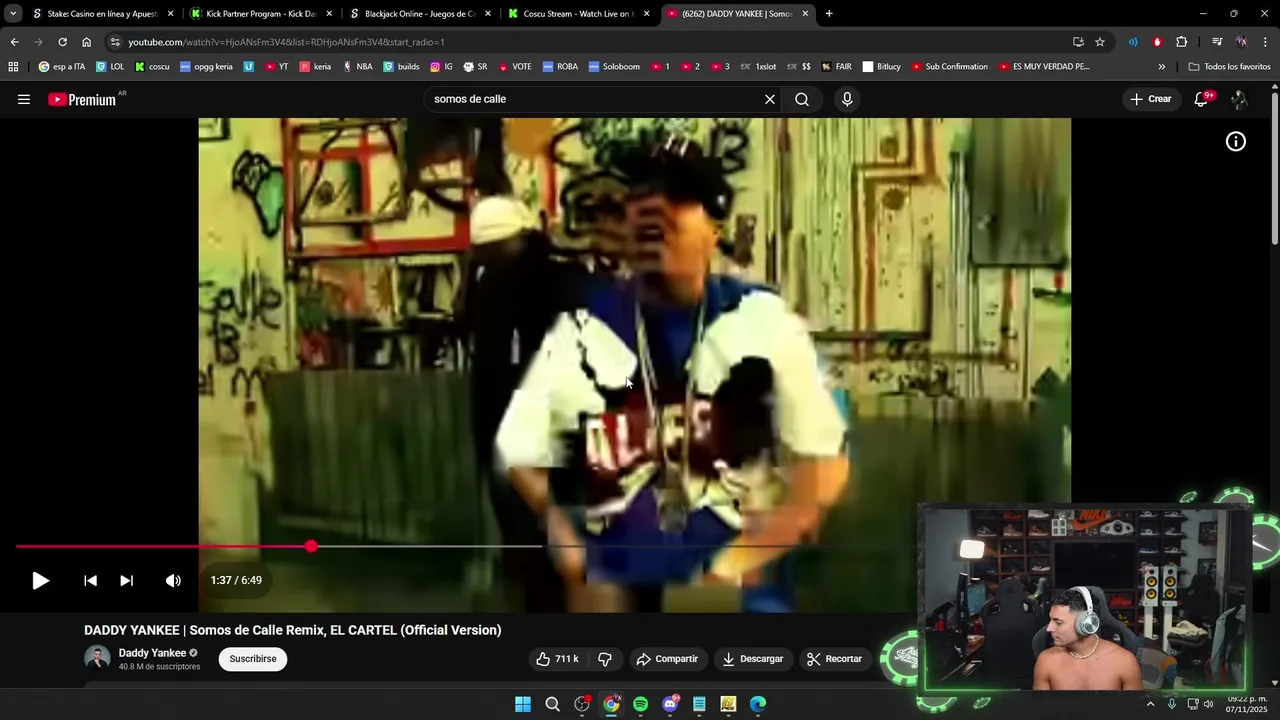The image size is (1280, 720).
Task: Play the Daddy Yankee video
Action: pos(40,580)
